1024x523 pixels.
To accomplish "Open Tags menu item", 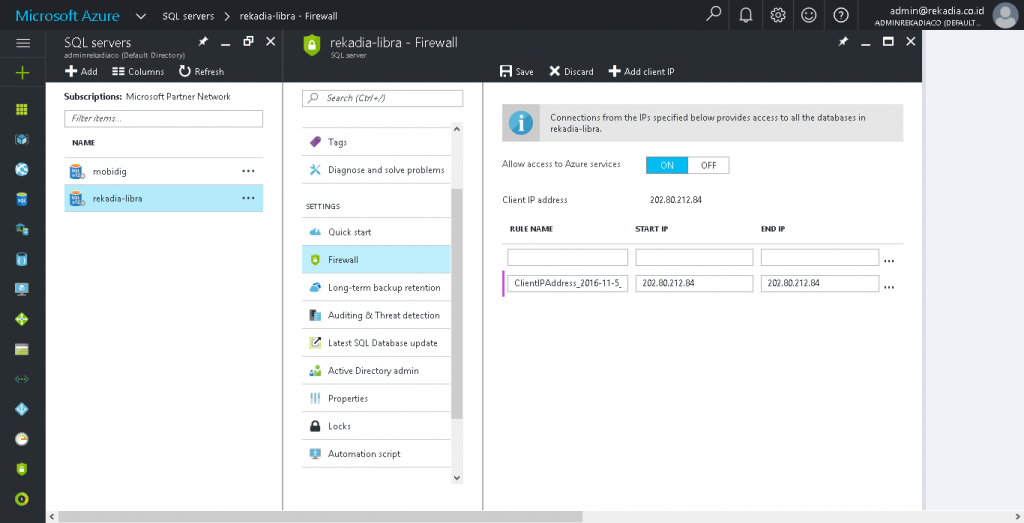I will pyautogui.click(x=376, y=142).
